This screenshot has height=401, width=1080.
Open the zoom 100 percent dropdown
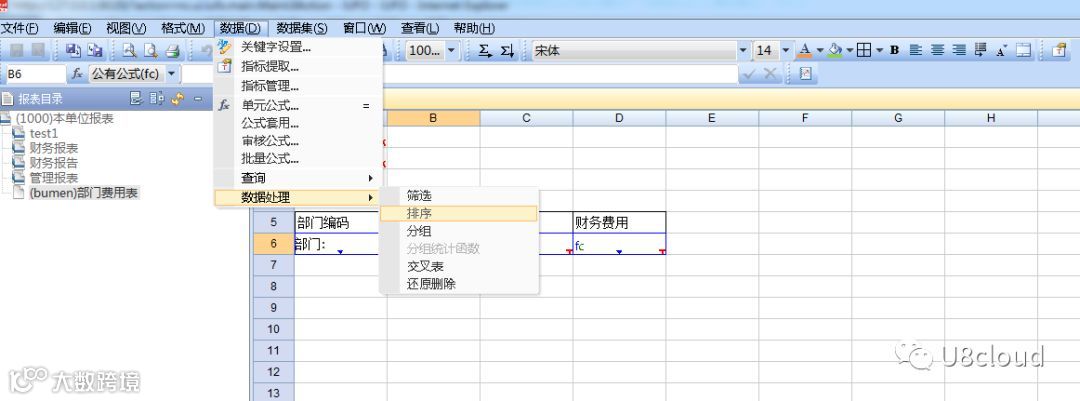451,50
